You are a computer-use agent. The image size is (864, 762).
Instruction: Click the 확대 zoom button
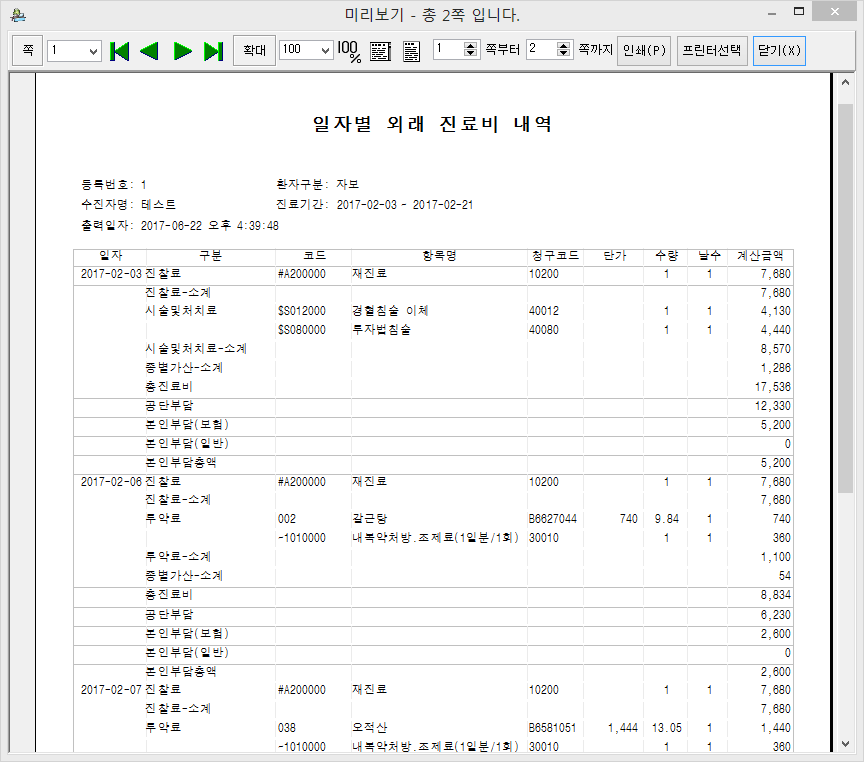click(254, 50)
